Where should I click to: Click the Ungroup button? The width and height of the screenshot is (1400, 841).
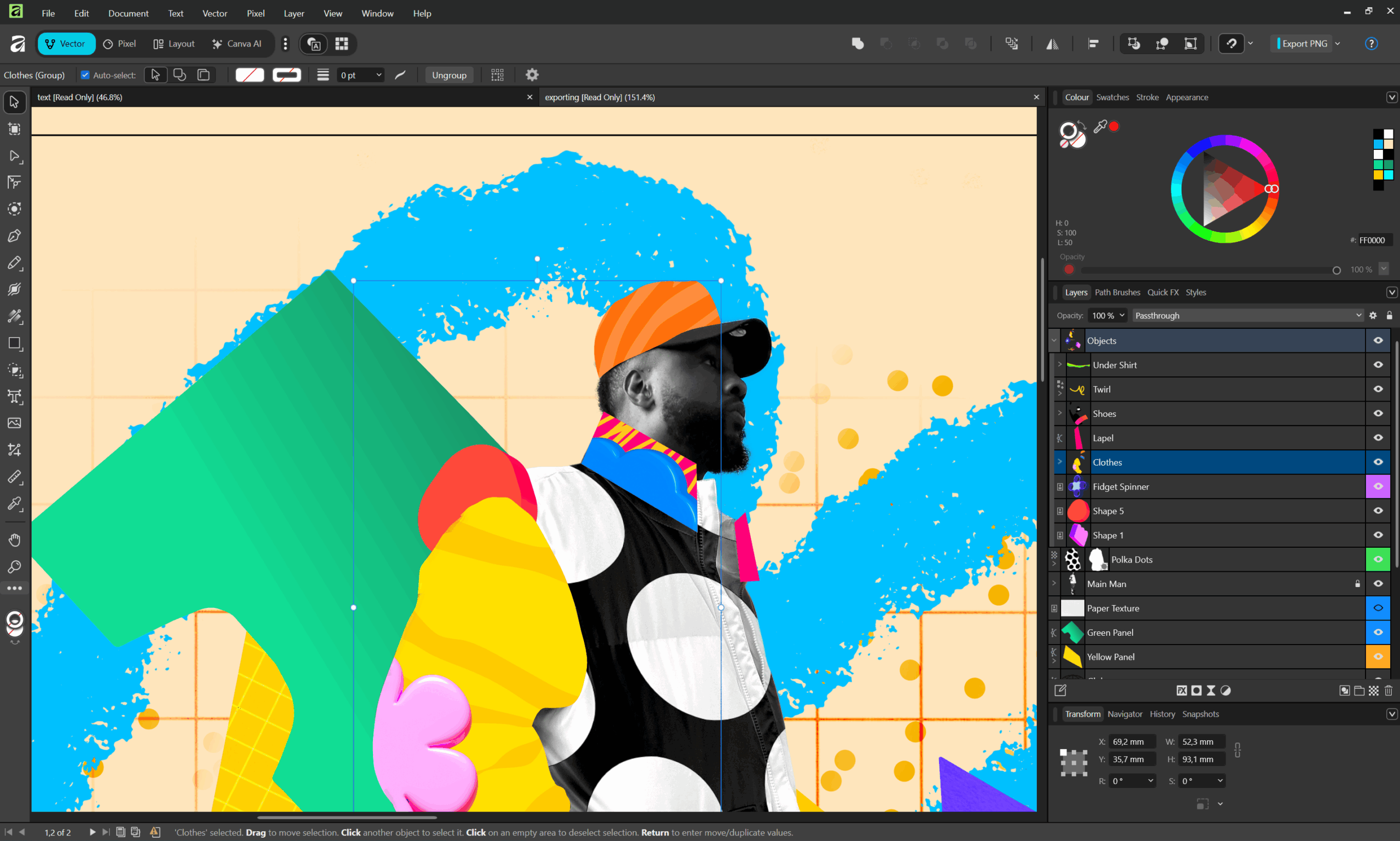(448, 76)
